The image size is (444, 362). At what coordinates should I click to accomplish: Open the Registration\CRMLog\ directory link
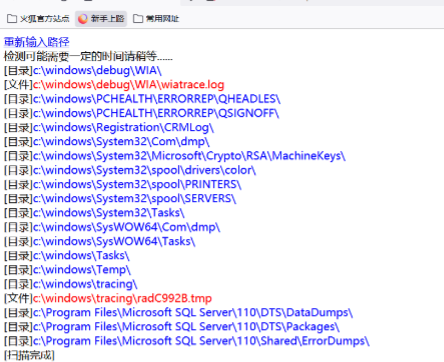123,128
